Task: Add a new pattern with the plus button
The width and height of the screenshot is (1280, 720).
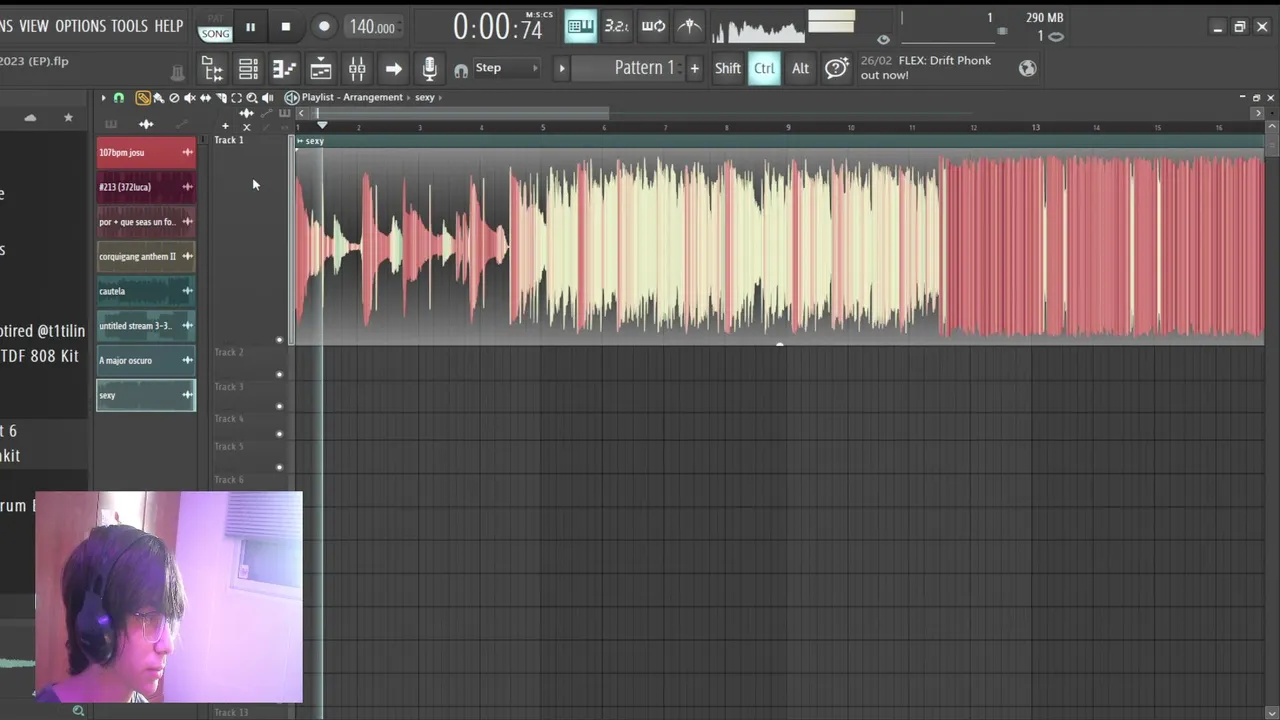Action: (x=694, y=68)
